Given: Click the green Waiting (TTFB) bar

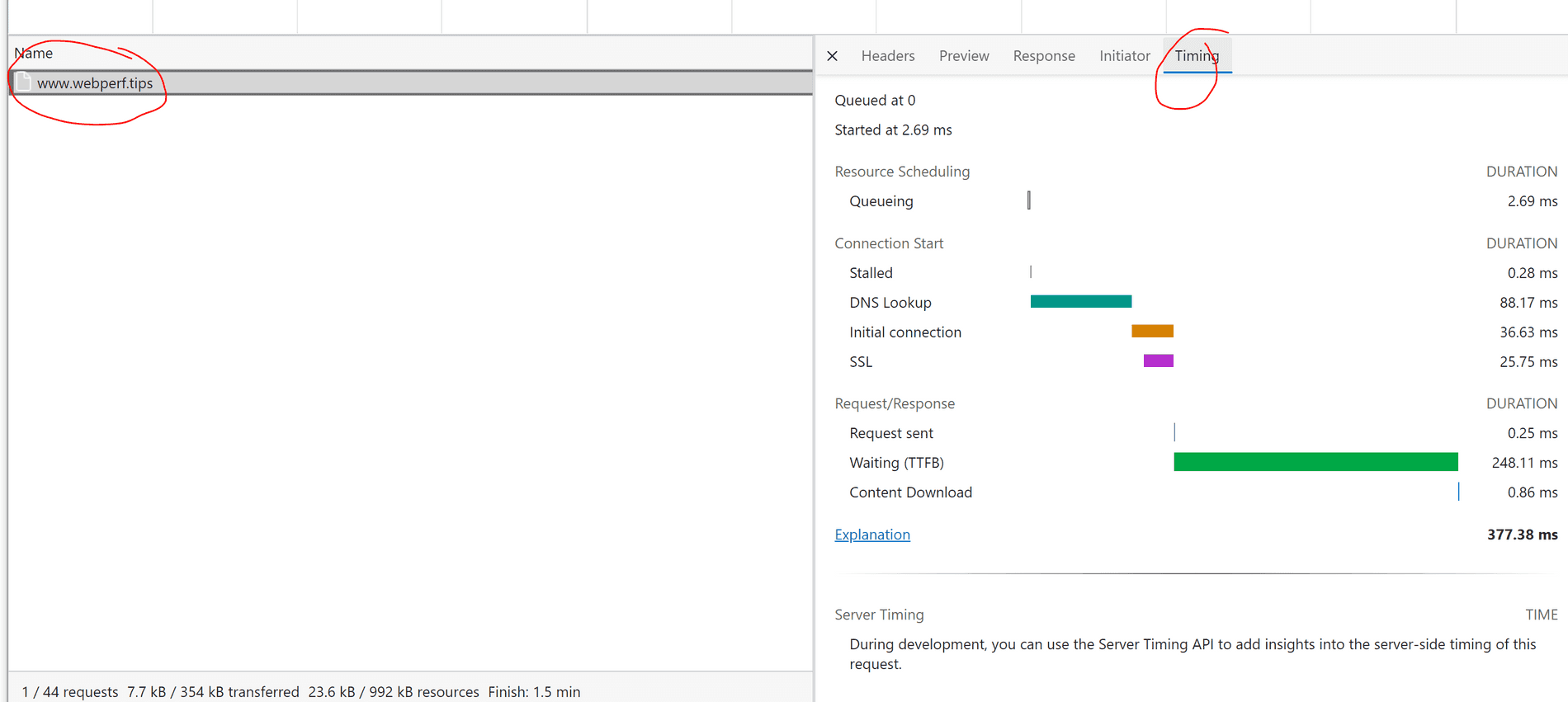Looking at the screenshot, I should (1315, 462).
